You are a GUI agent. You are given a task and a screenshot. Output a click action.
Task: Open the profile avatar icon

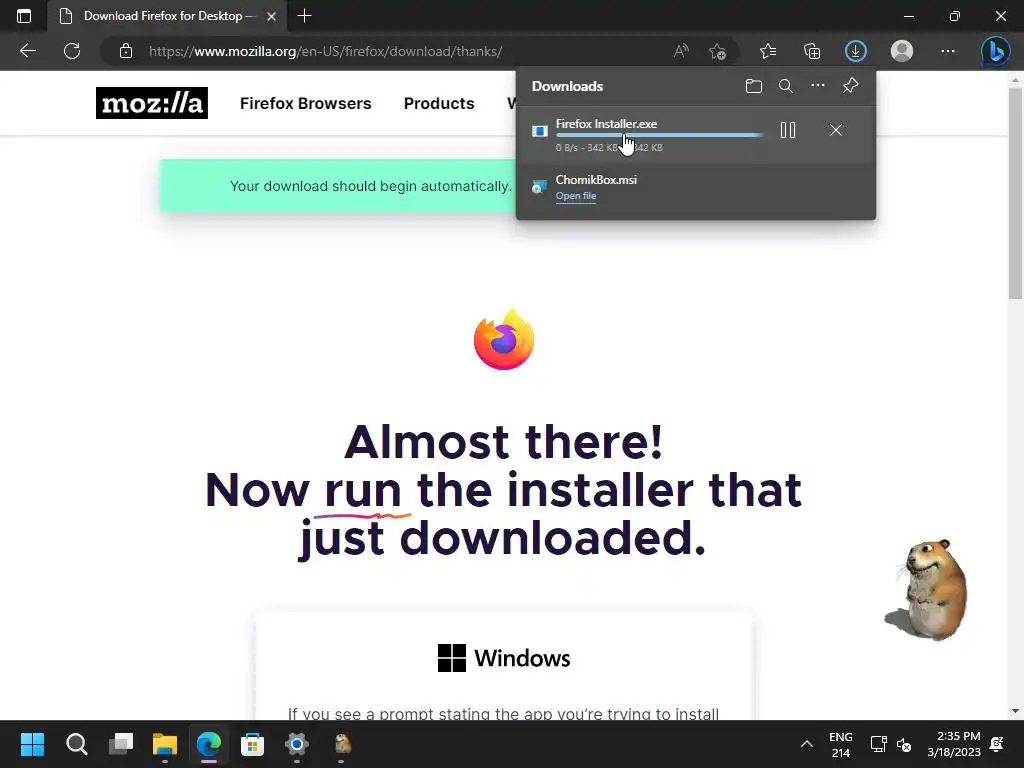point(902,51)
